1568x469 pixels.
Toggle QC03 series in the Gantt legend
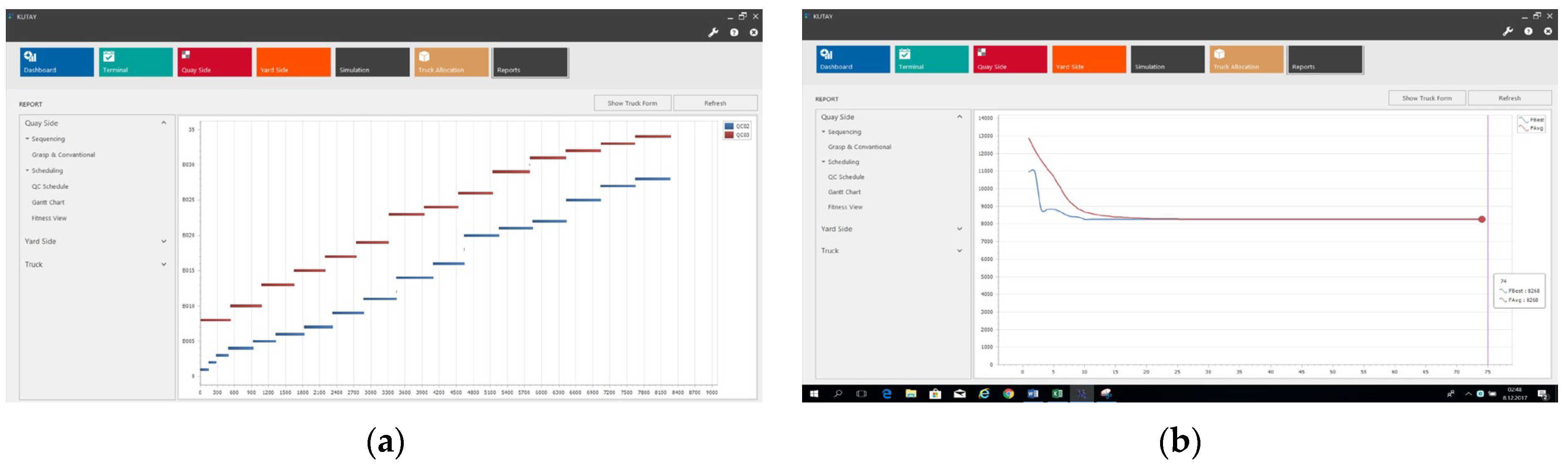point(736,135)
